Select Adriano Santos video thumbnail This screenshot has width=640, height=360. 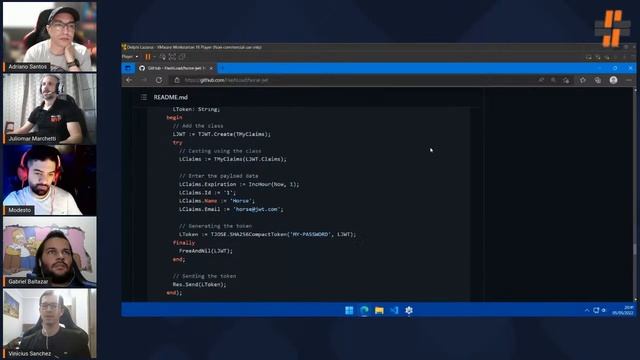coord(50,37)
